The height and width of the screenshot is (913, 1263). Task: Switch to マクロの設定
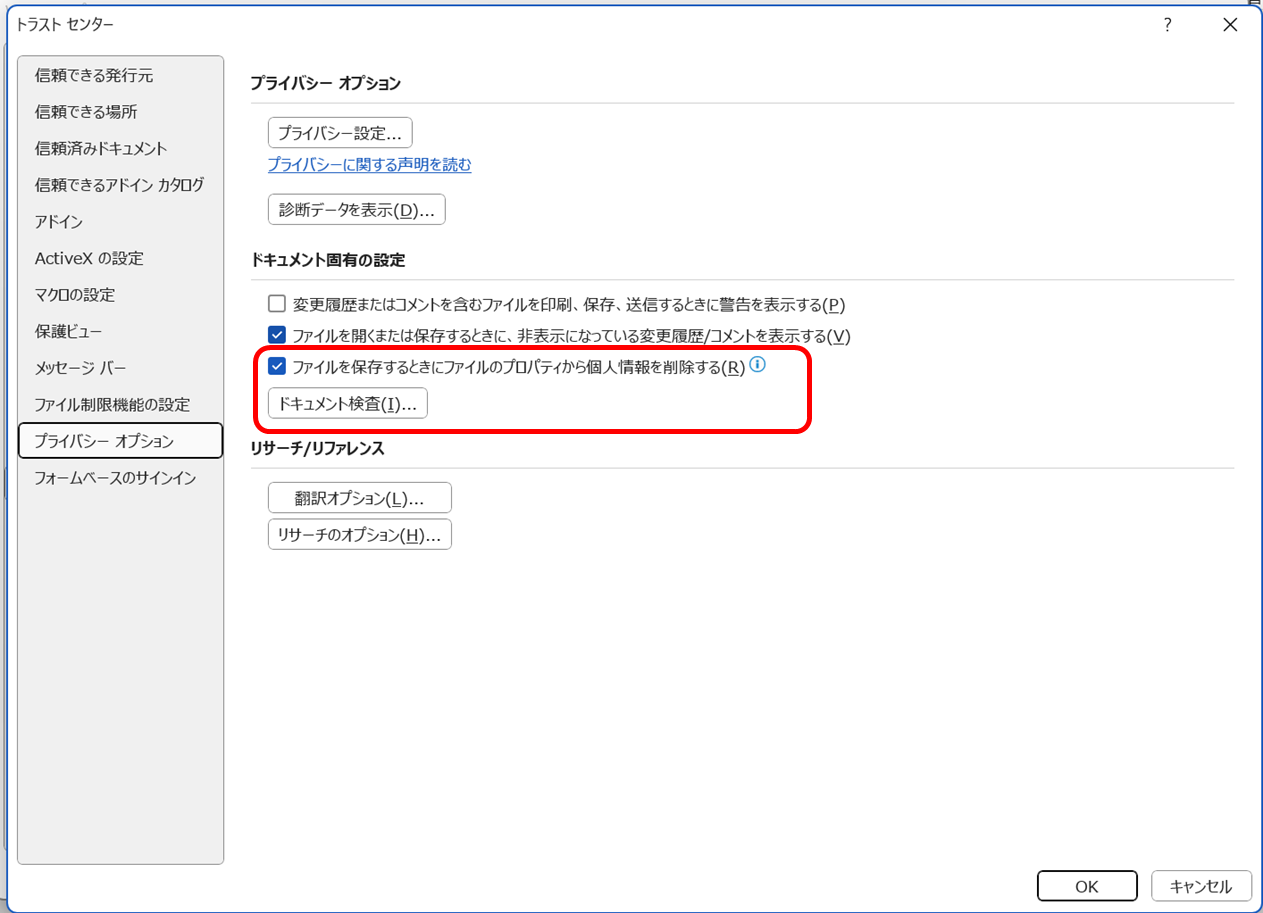click(120, 295)
